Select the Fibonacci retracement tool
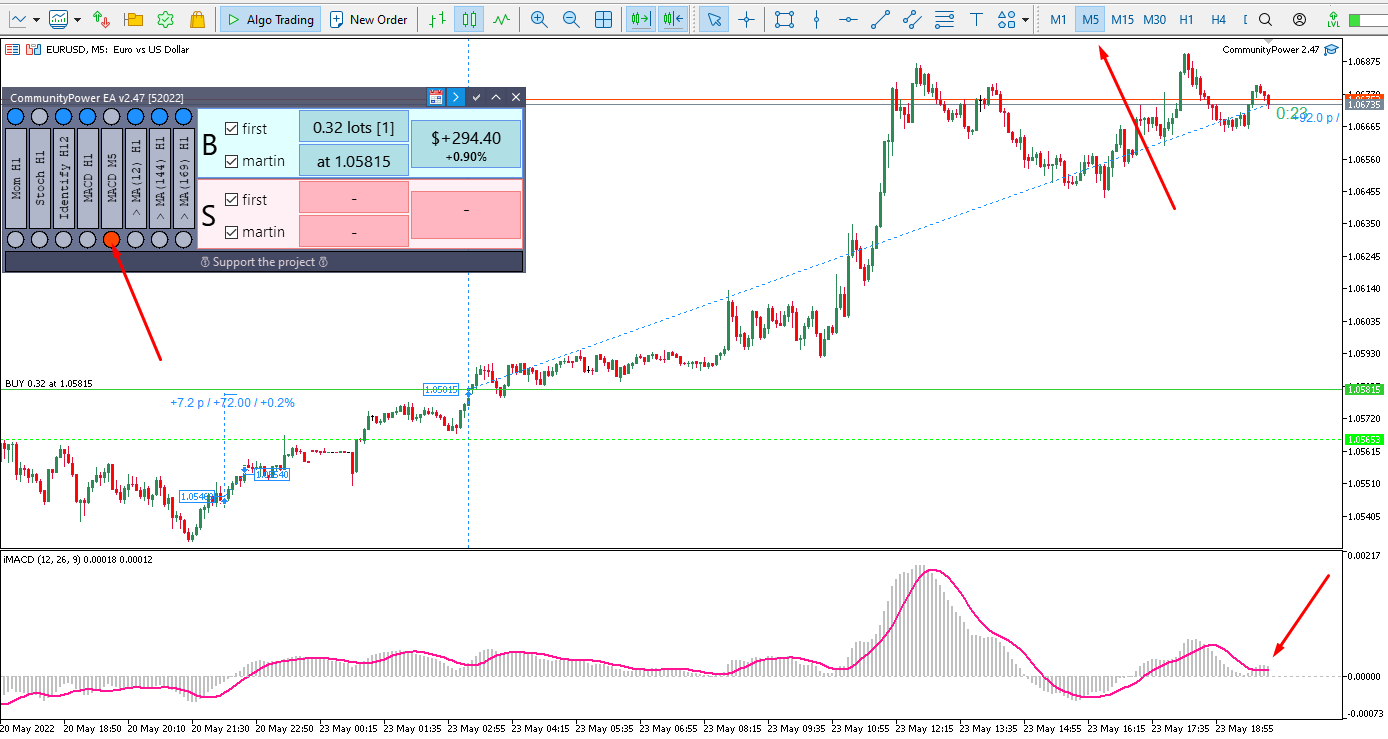The width and height of the screenshot is (1388, 739). click(x=944, y=19)
